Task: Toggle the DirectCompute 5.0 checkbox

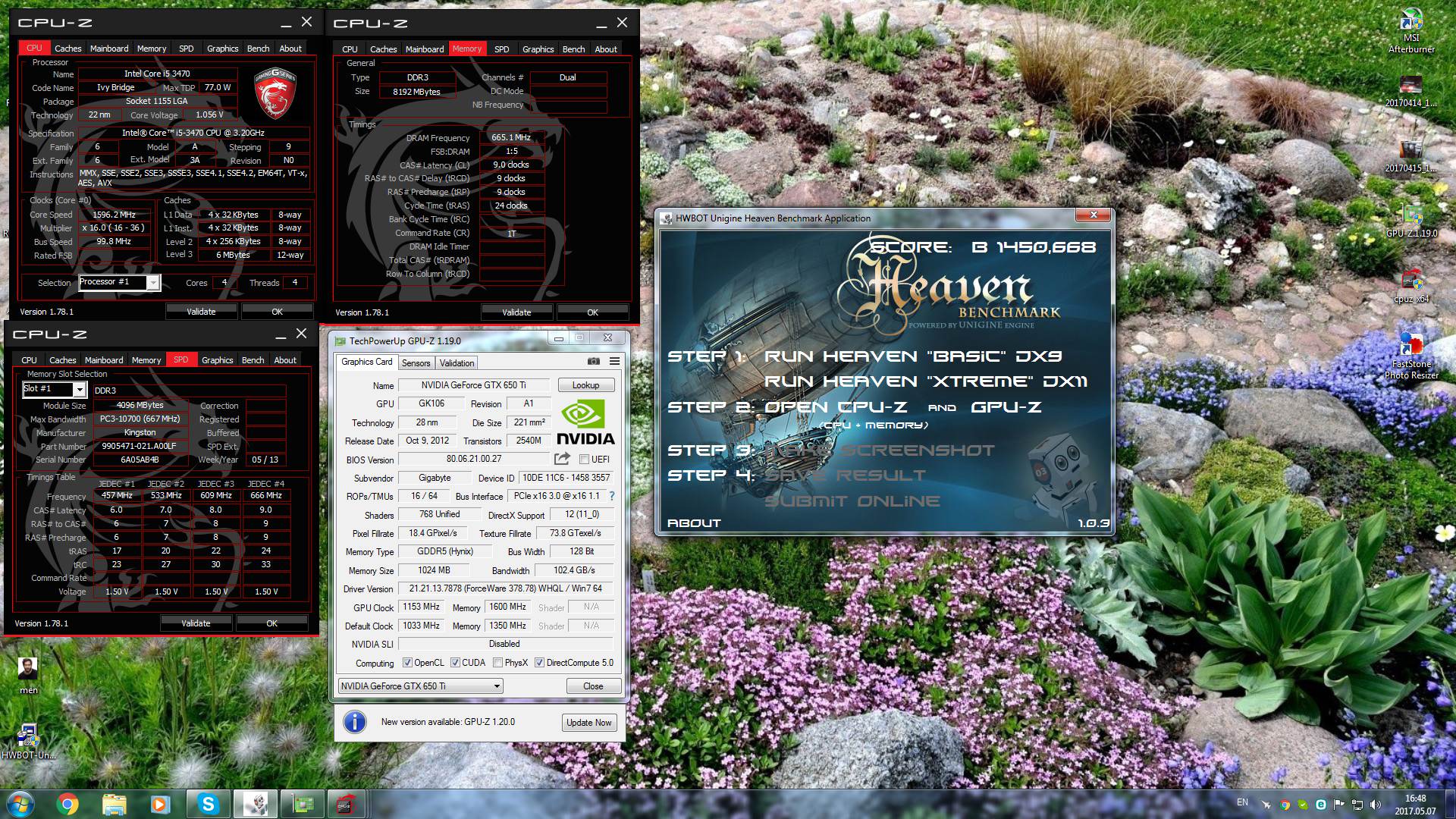Action: [539, 663]
